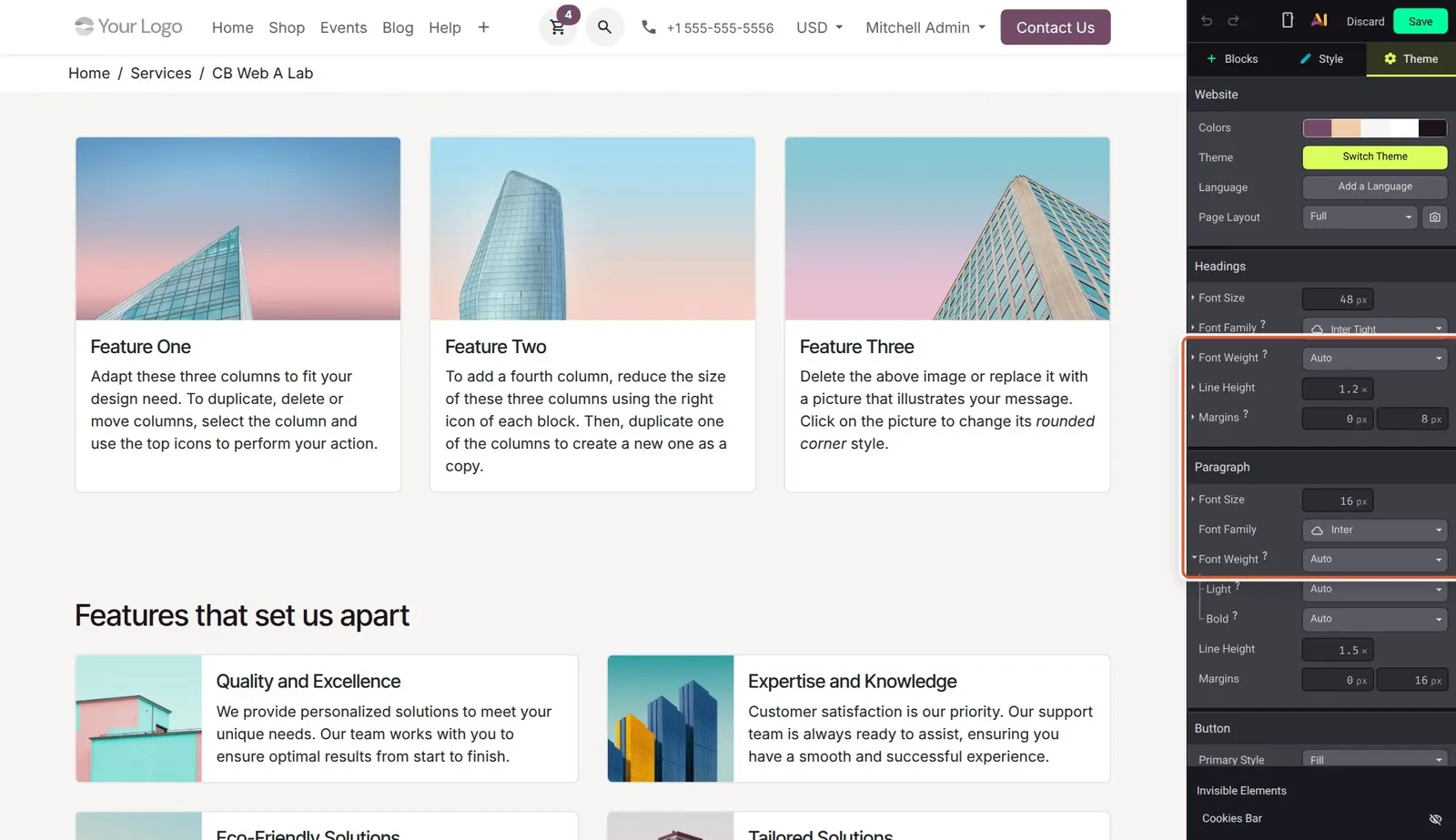Viewport: 1456px width, 840px height.
Task: Click the camera screenshot icon next to Page Layout
Action: 1435,218
